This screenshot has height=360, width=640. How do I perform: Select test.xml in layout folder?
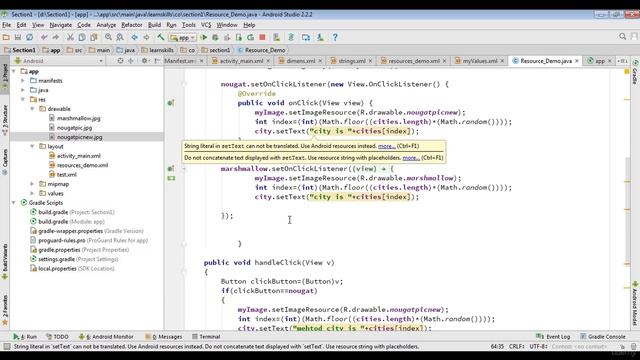[67, 174]
